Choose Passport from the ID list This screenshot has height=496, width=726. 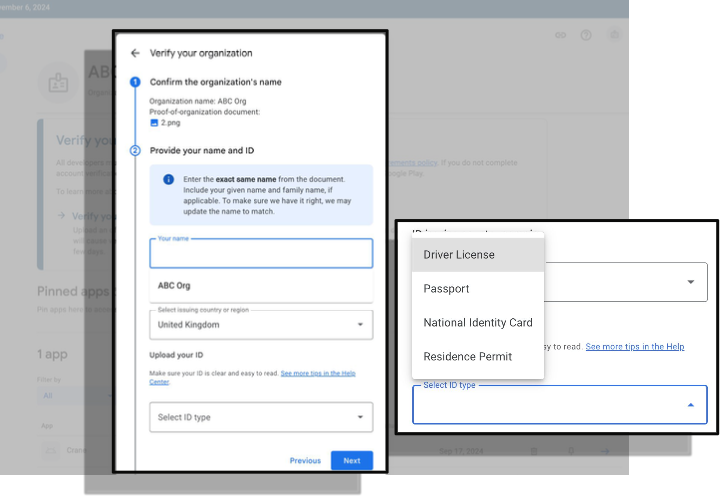(x=478, y=289)
